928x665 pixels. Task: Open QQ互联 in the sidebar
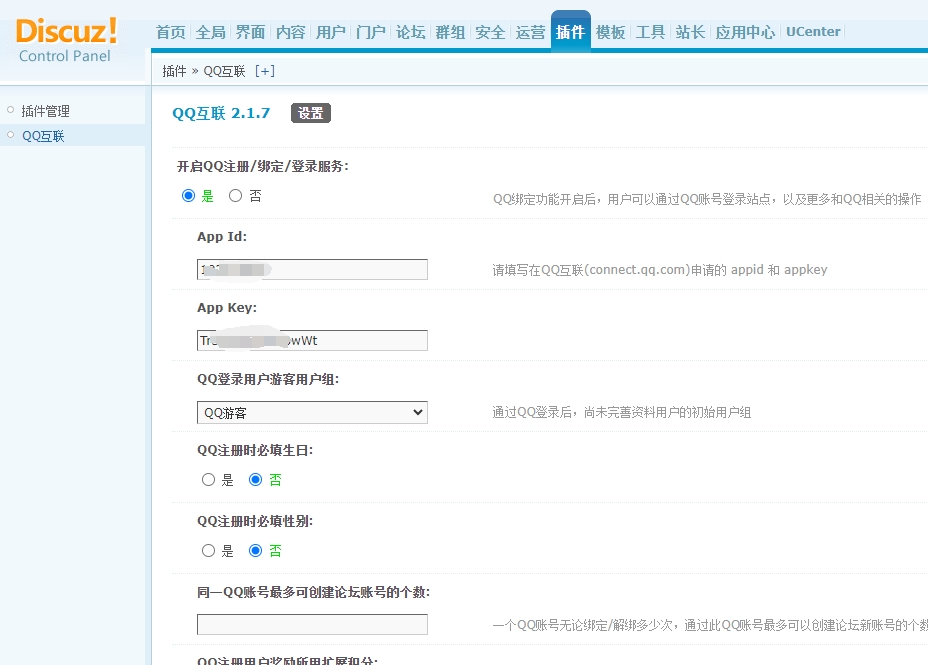(x=43, y=136)
